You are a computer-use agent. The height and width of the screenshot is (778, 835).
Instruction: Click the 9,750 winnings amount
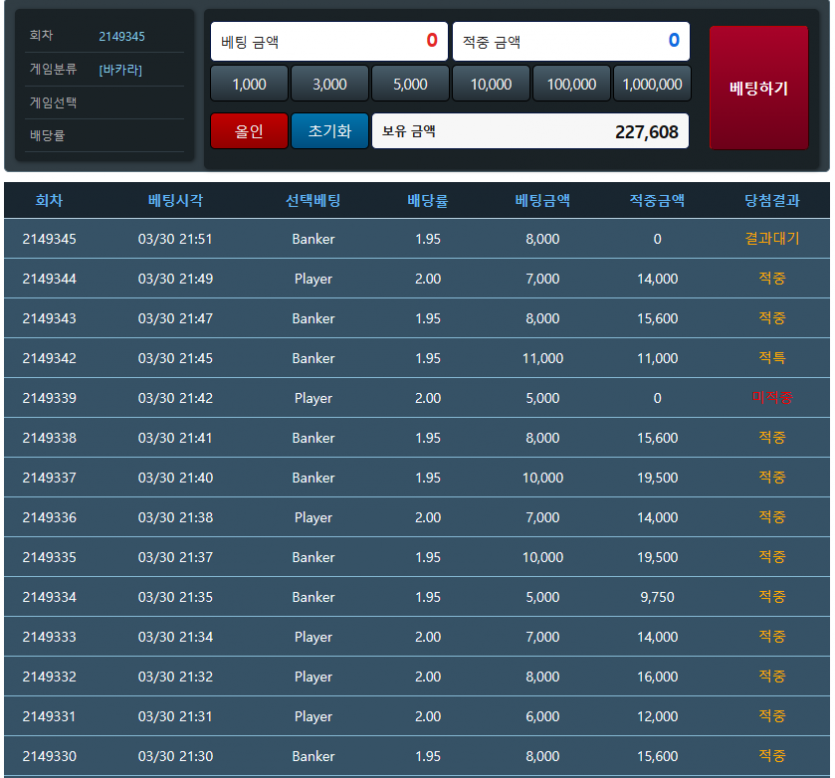[x=657, y=597]
